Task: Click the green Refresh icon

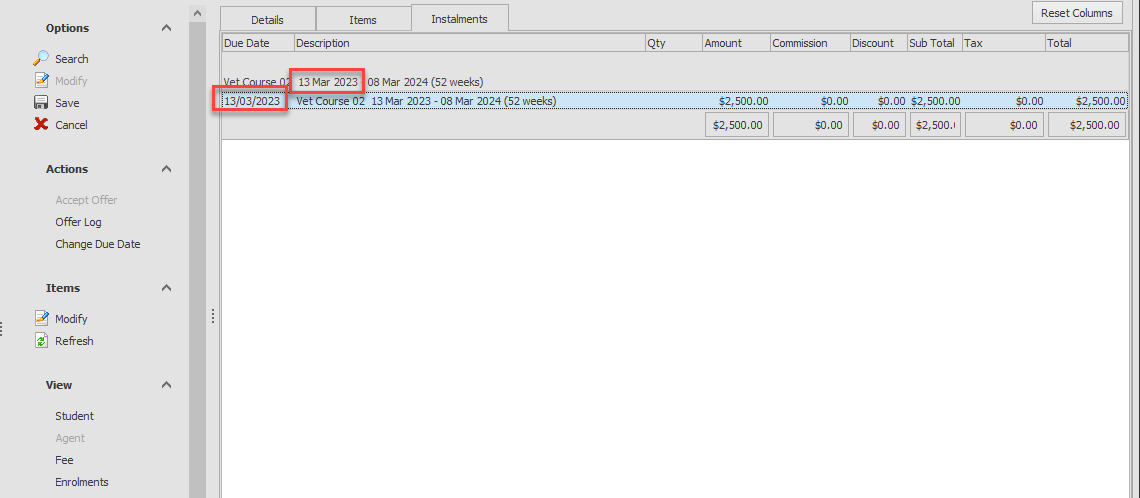Action: 41,341
